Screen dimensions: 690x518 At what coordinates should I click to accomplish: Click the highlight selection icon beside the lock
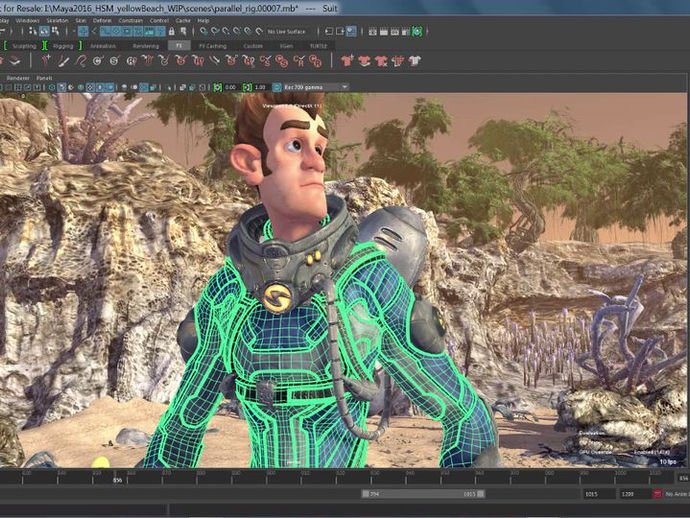click(183, 31)
